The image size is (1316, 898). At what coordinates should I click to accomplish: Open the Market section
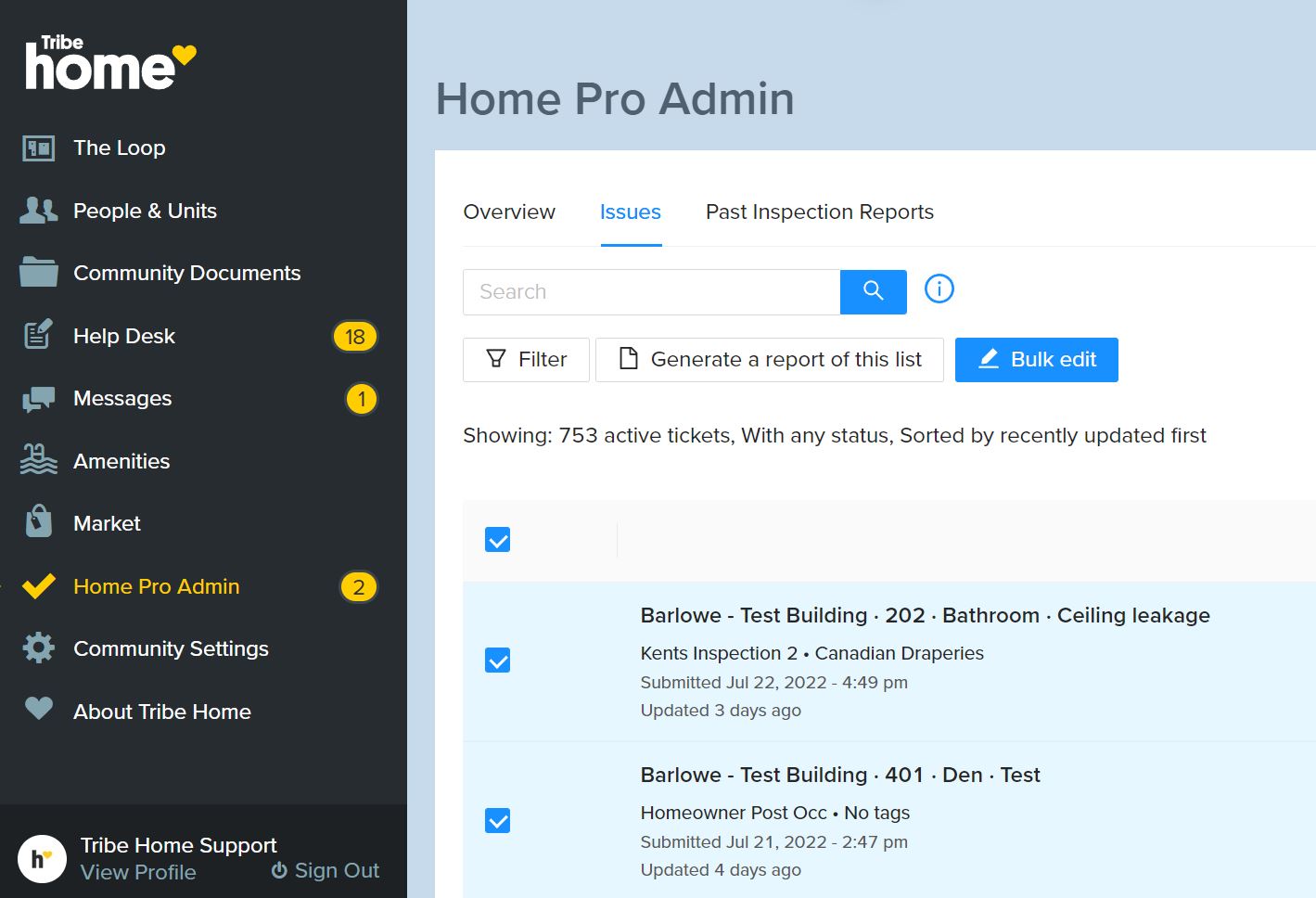click(x=107, y=523)
